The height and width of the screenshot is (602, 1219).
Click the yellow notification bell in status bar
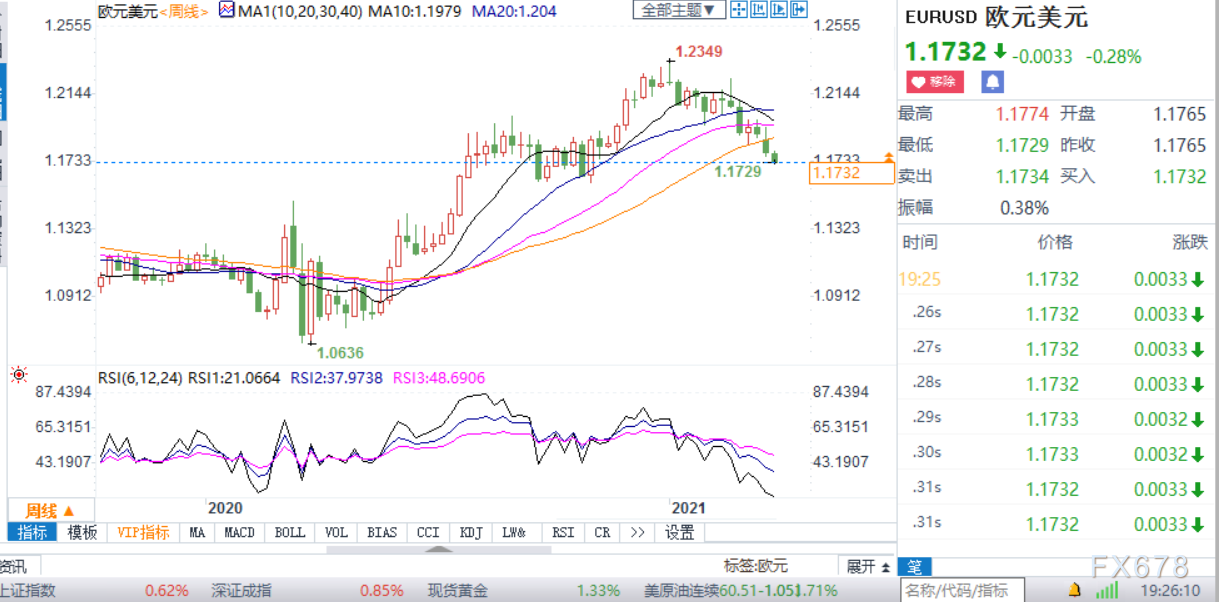[1077, 590]
